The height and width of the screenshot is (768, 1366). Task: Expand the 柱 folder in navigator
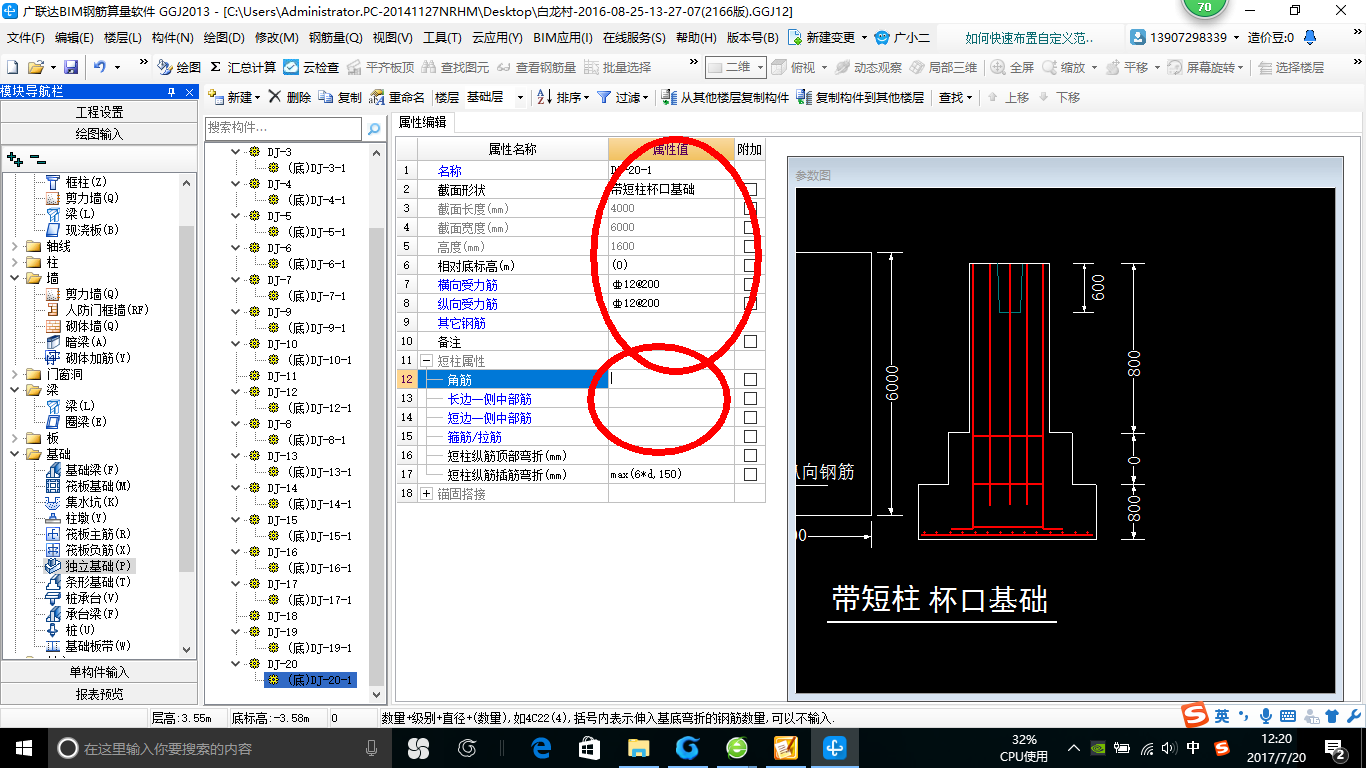coord(13,262)
